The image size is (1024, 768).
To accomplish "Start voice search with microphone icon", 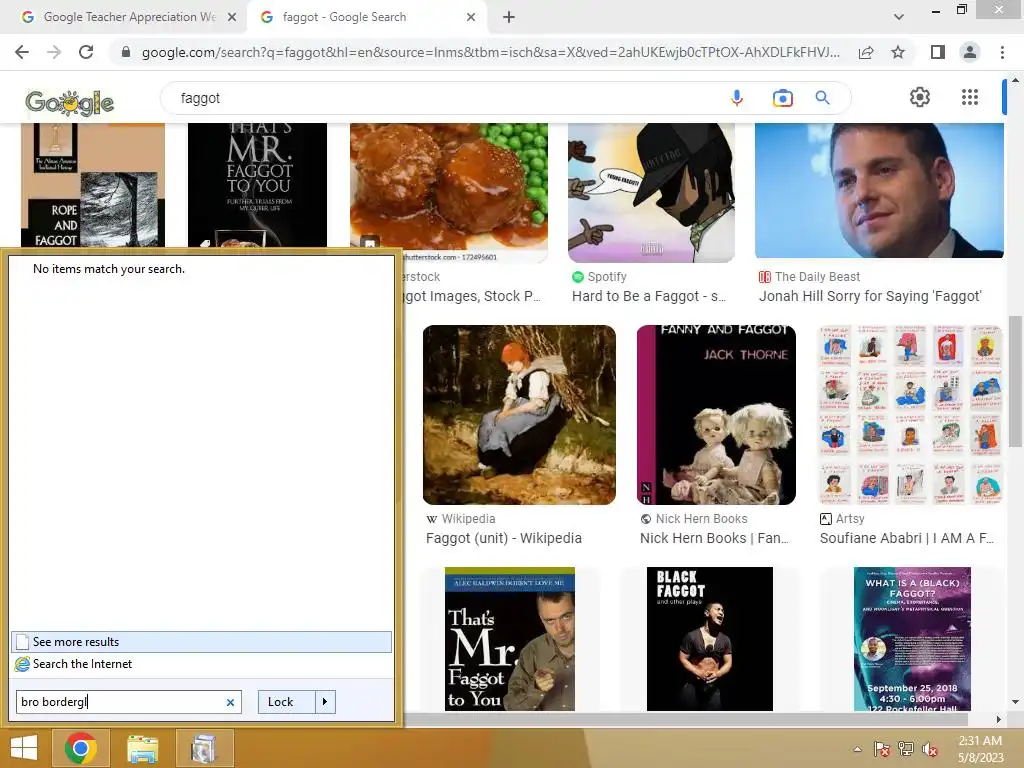I will click(737, 98).
